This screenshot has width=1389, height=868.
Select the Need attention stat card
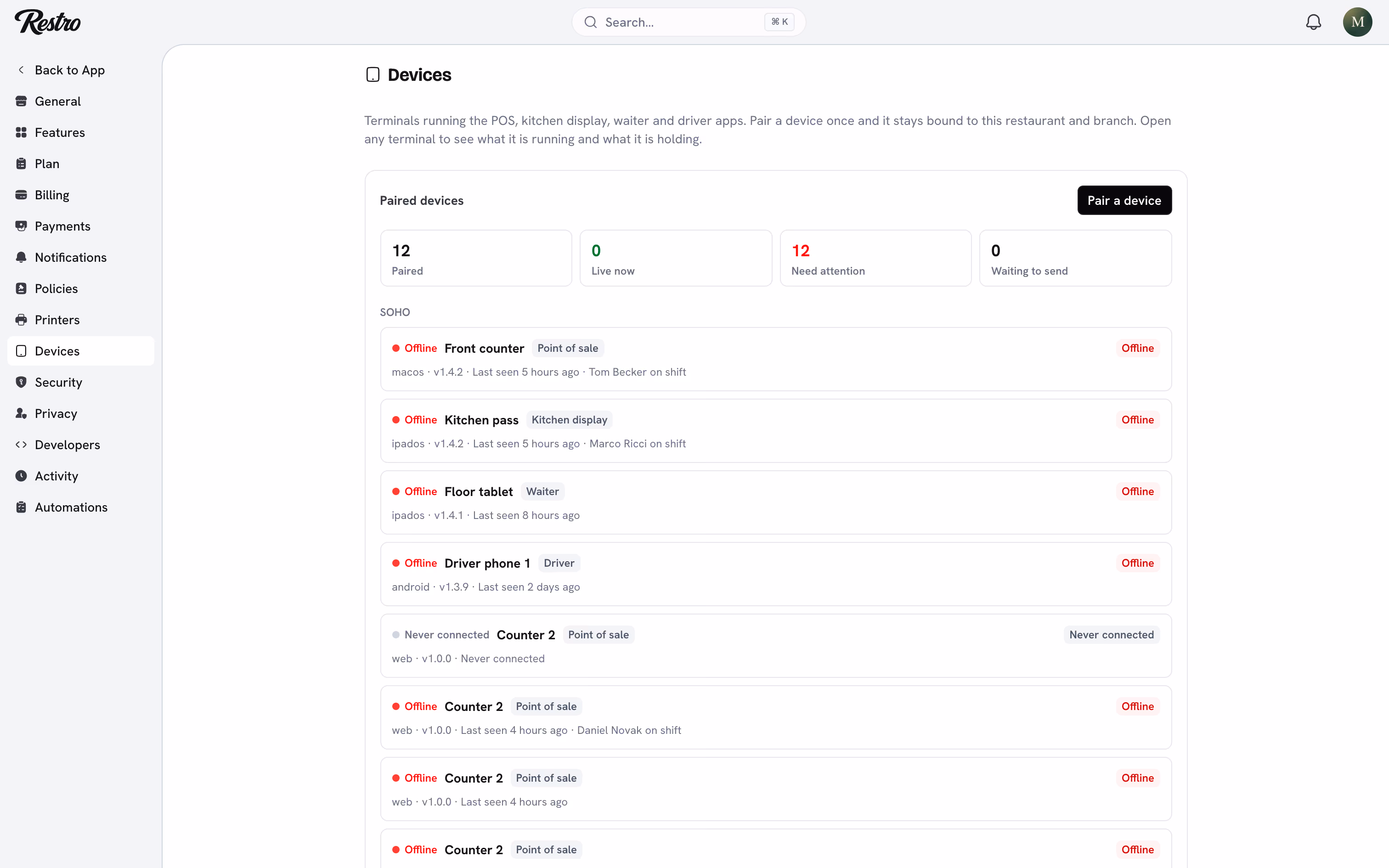[875, 258]
